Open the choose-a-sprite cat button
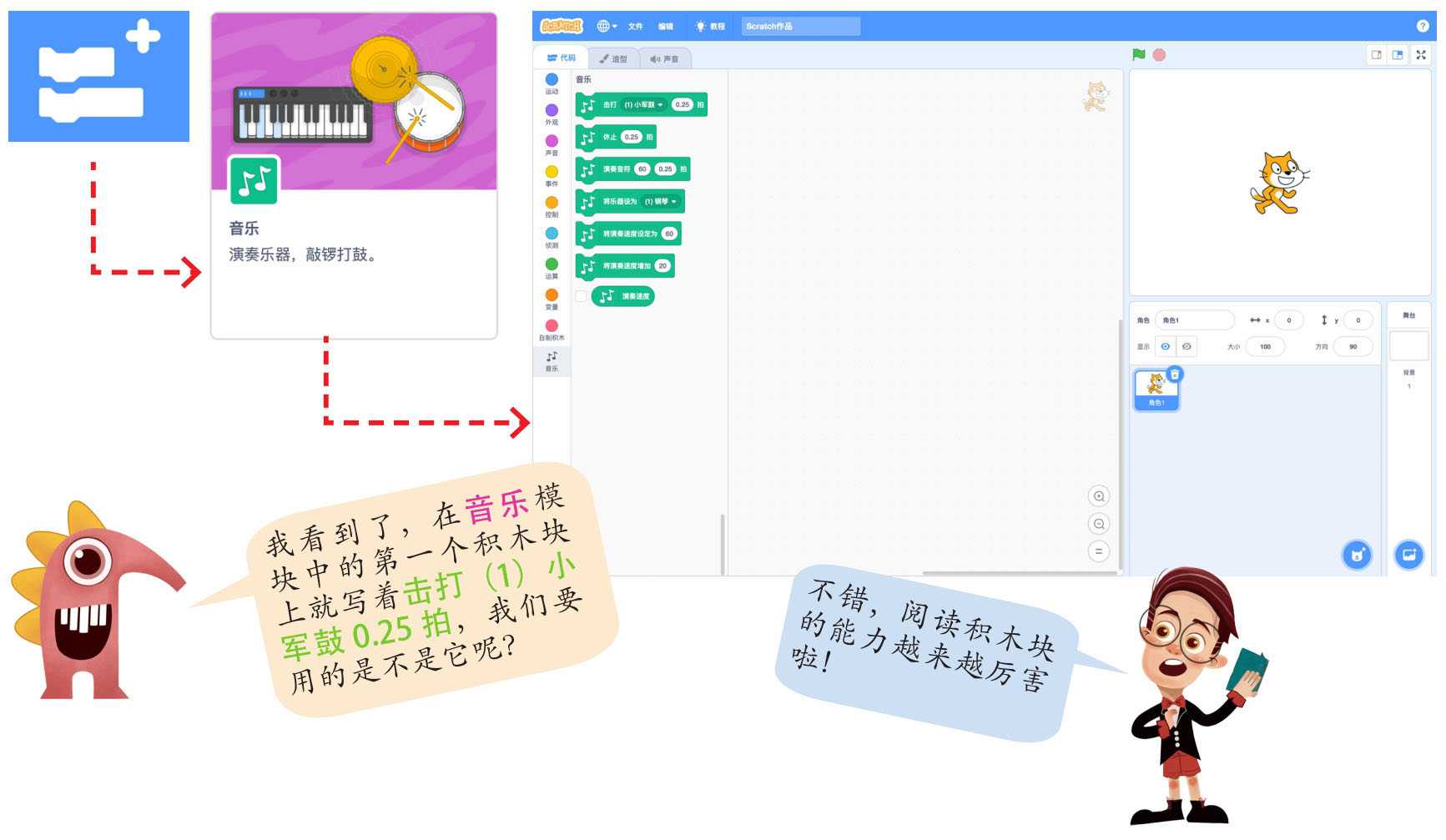 [1357, 555]
